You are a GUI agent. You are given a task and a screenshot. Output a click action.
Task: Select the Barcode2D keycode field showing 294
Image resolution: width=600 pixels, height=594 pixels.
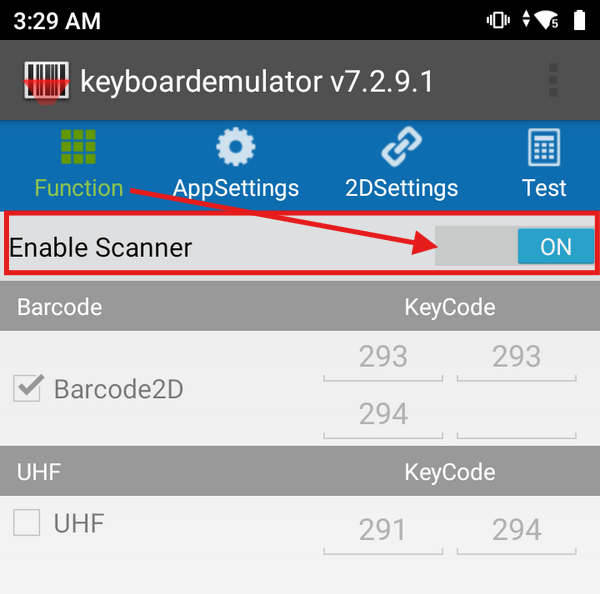pos(383,413)
